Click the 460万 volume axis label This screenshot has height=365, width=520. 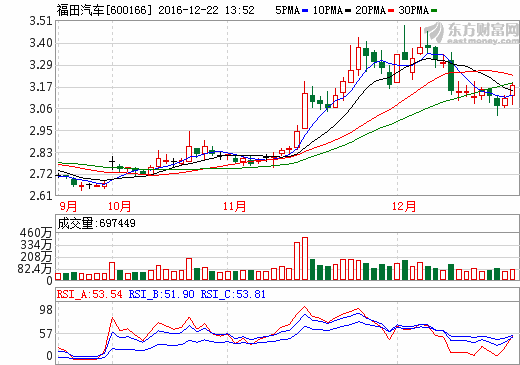coord(36,233)
